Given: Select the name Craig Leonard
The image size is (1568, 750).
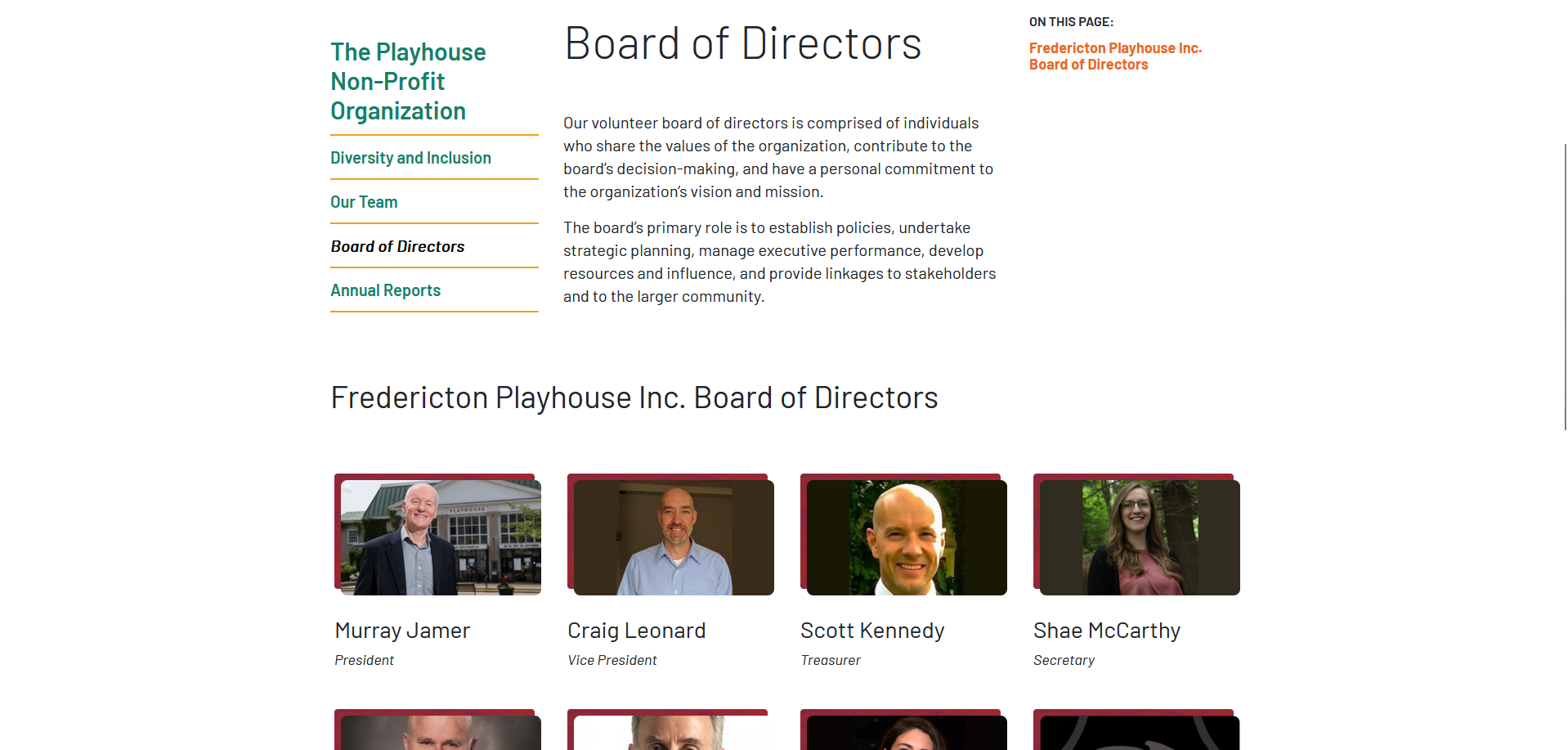Looking at the screenshot, I should 636,631.
